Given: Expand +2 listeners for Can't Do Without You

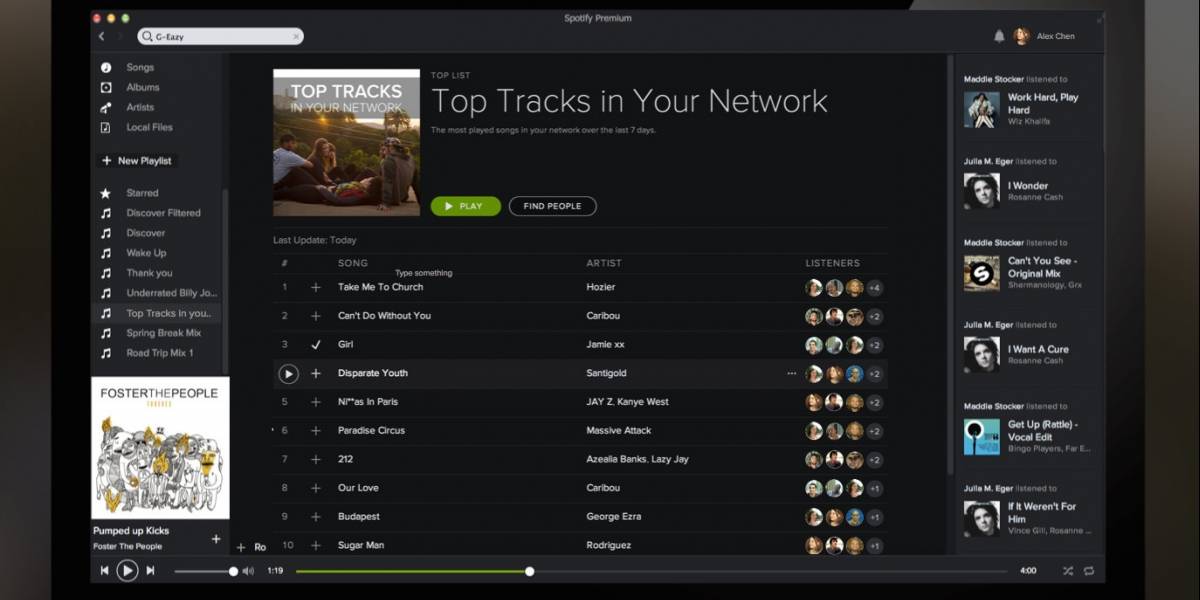Looking at the screenshot, I should coord(874,316).
